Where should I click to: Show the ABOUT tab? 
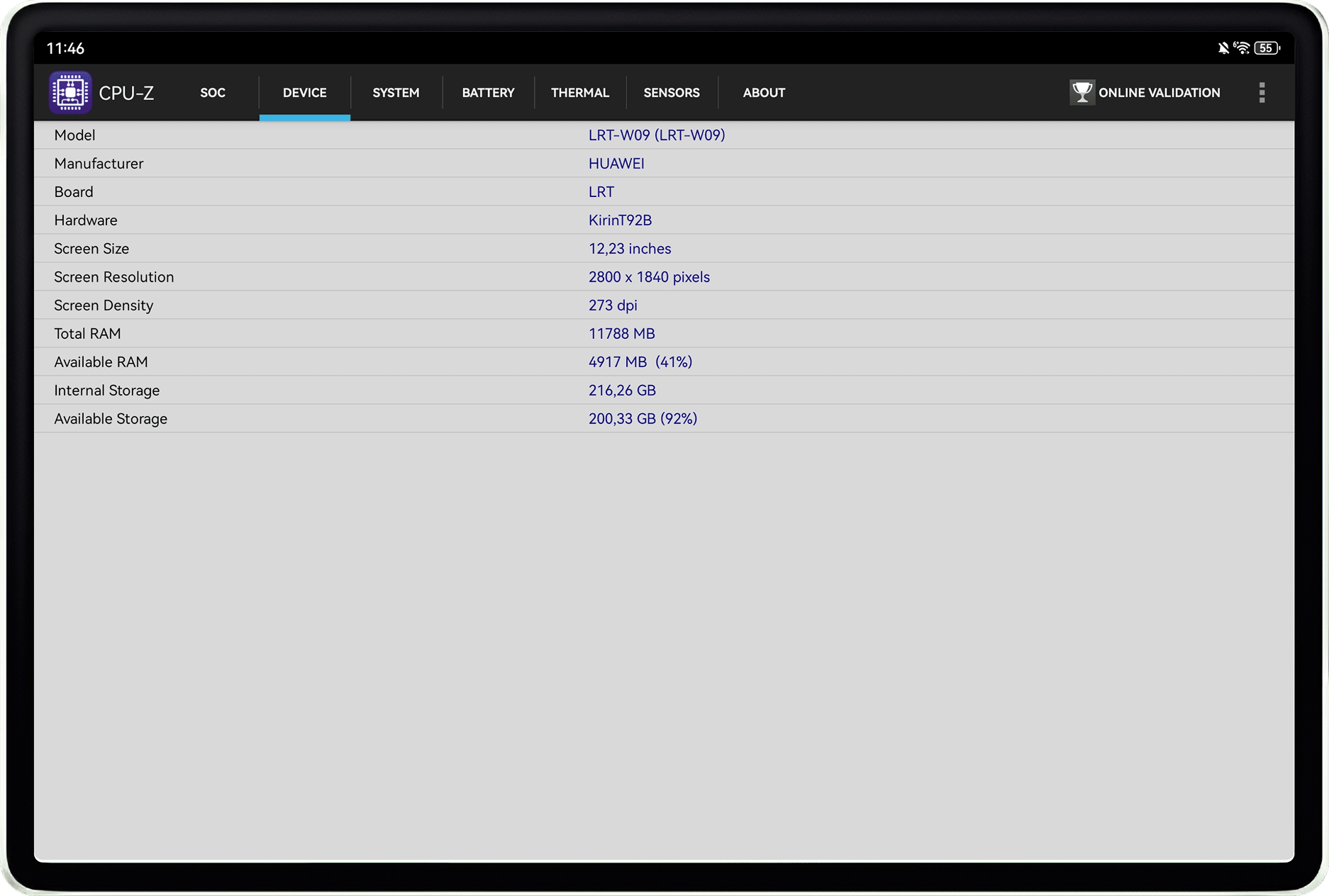click(764, 93)
